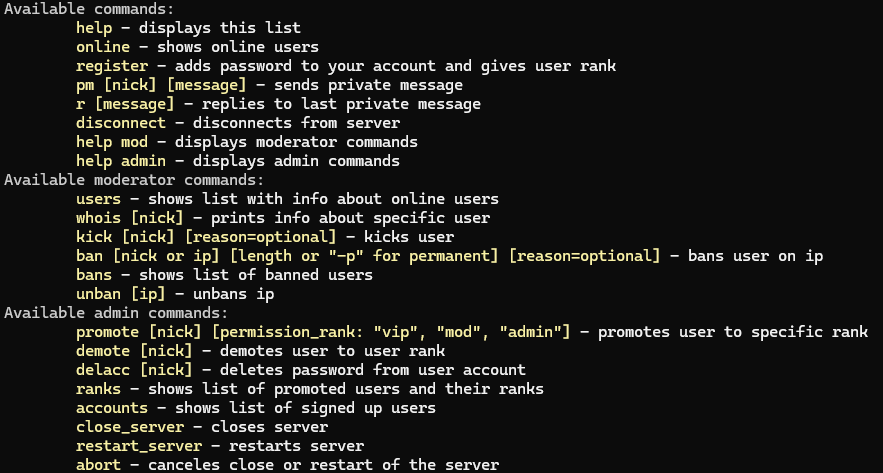This screenshot has width=883, height=473.
Task: Click the 'restart_server' command text
Action: tap(139, 446)
